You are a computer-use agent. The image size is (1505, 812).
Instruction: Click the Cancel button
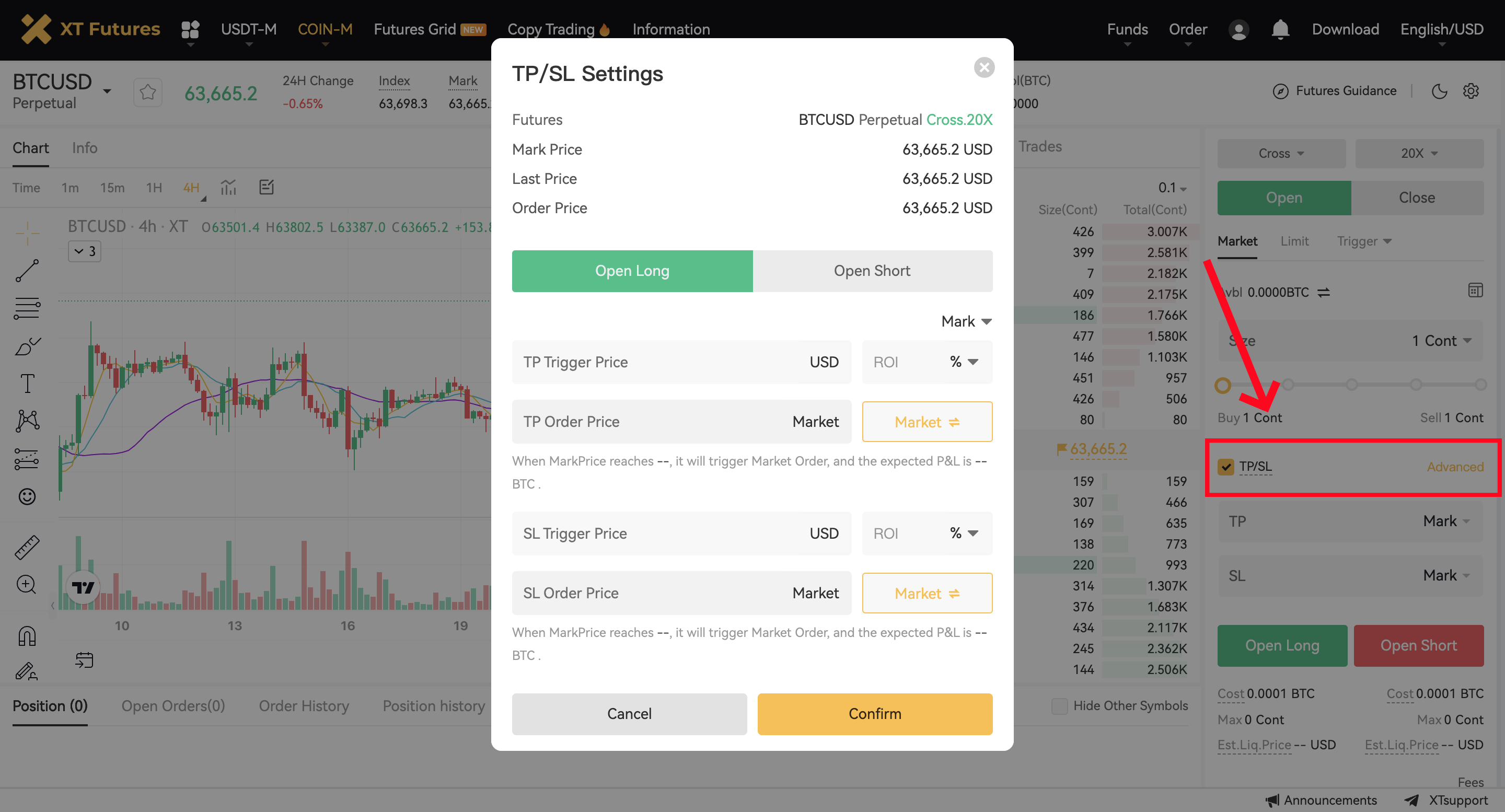(x=629, y=714)
